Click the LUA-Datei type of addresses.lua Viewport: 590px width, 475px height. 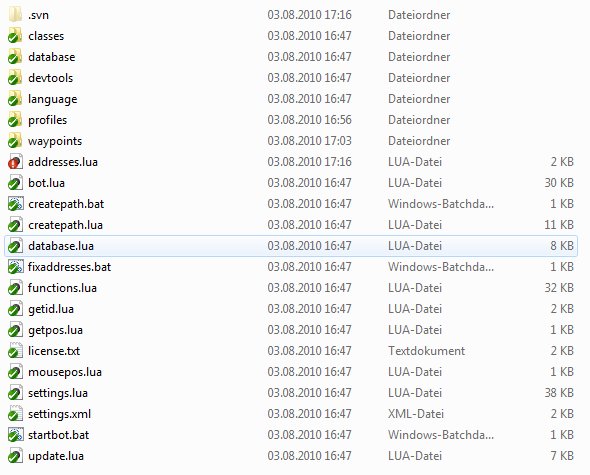point(415,162)
